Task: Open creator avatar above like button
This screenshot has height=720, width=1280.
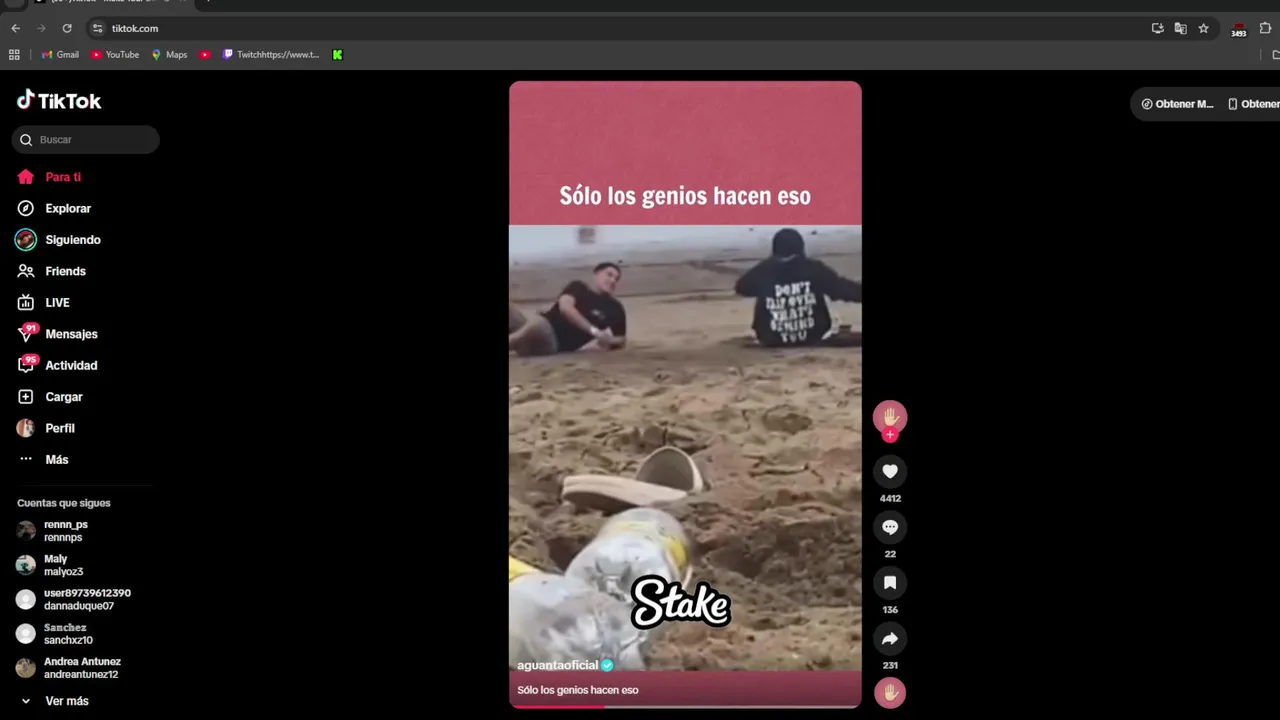Action: (890, 417)
